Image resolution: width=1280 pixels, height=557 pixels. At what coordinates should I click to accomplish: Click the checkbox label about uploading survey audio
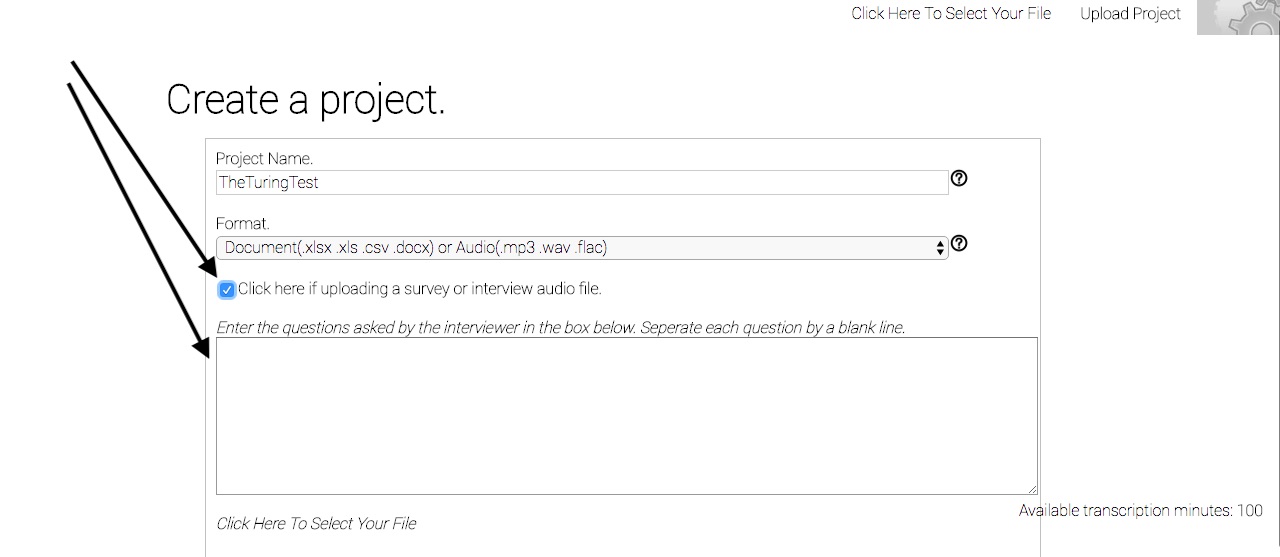click(419, 289)
